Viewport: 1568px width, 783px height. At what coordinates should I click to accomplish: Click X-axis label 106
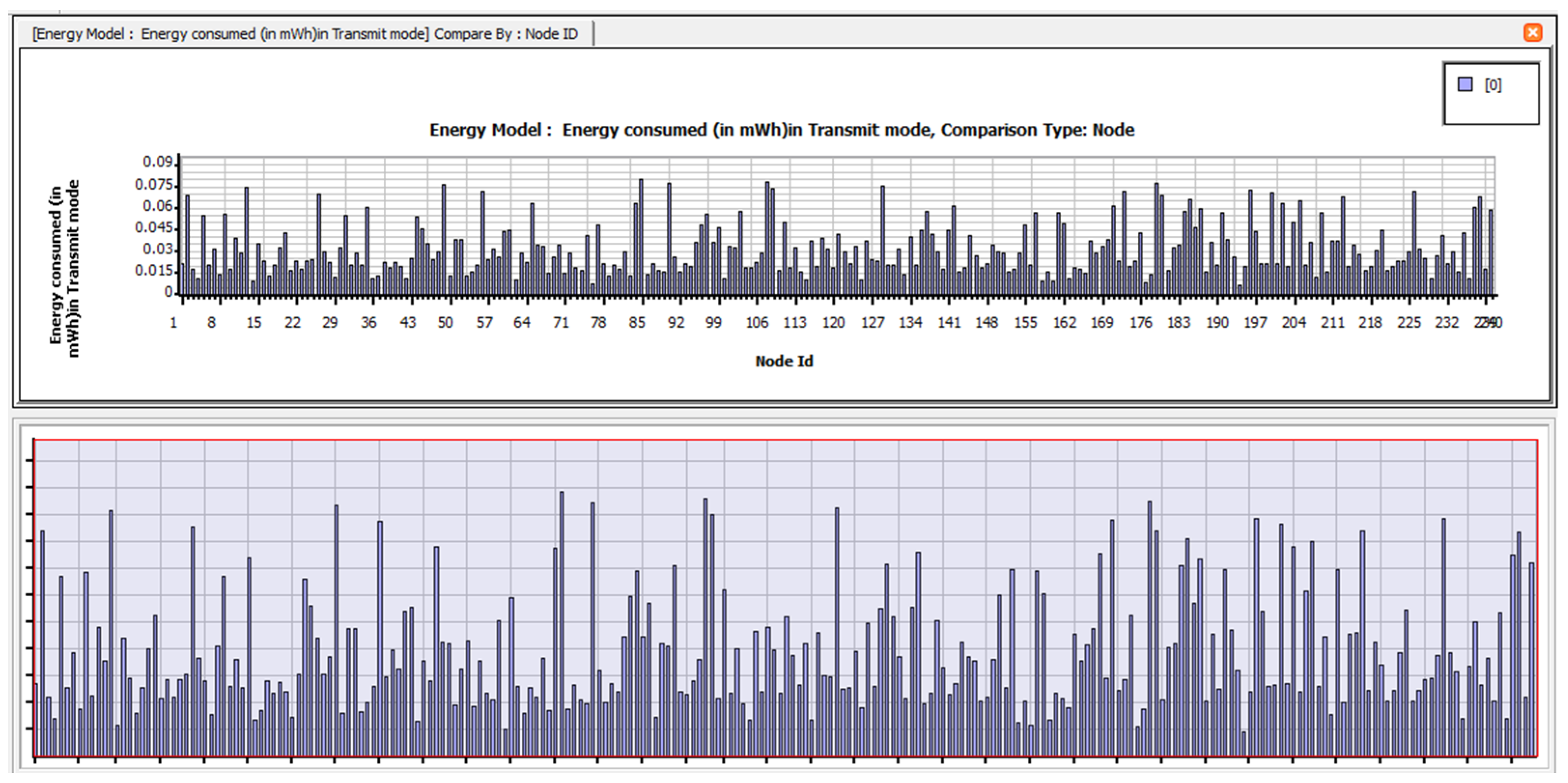756,322
